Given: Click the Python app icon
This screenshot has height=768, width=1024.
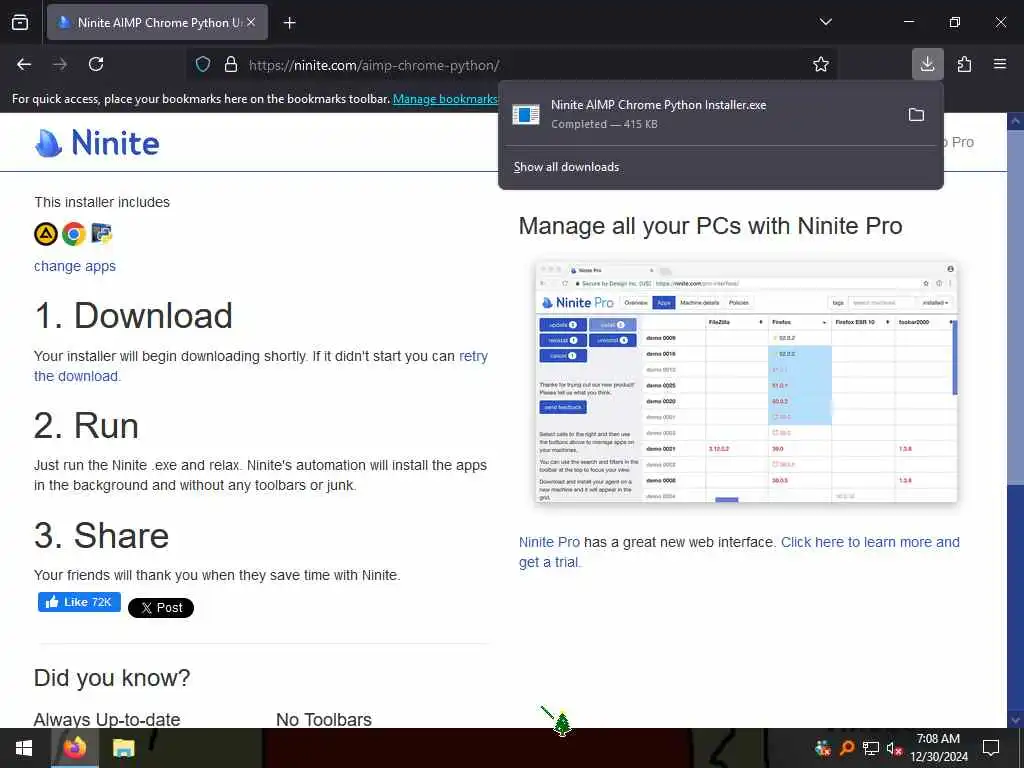Looking at the screenshot, I should coord(101,233).
